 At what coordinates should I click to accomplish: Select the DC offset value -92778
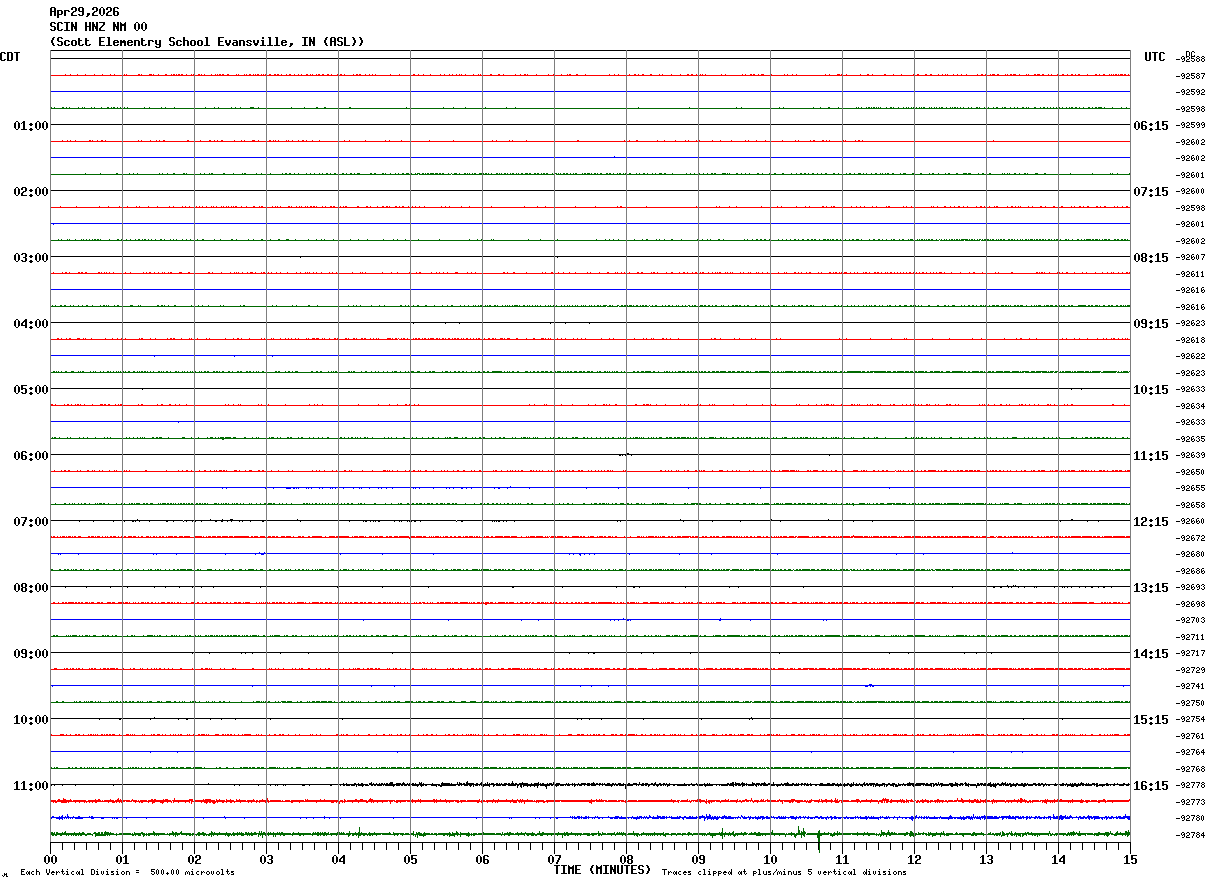1191,785
